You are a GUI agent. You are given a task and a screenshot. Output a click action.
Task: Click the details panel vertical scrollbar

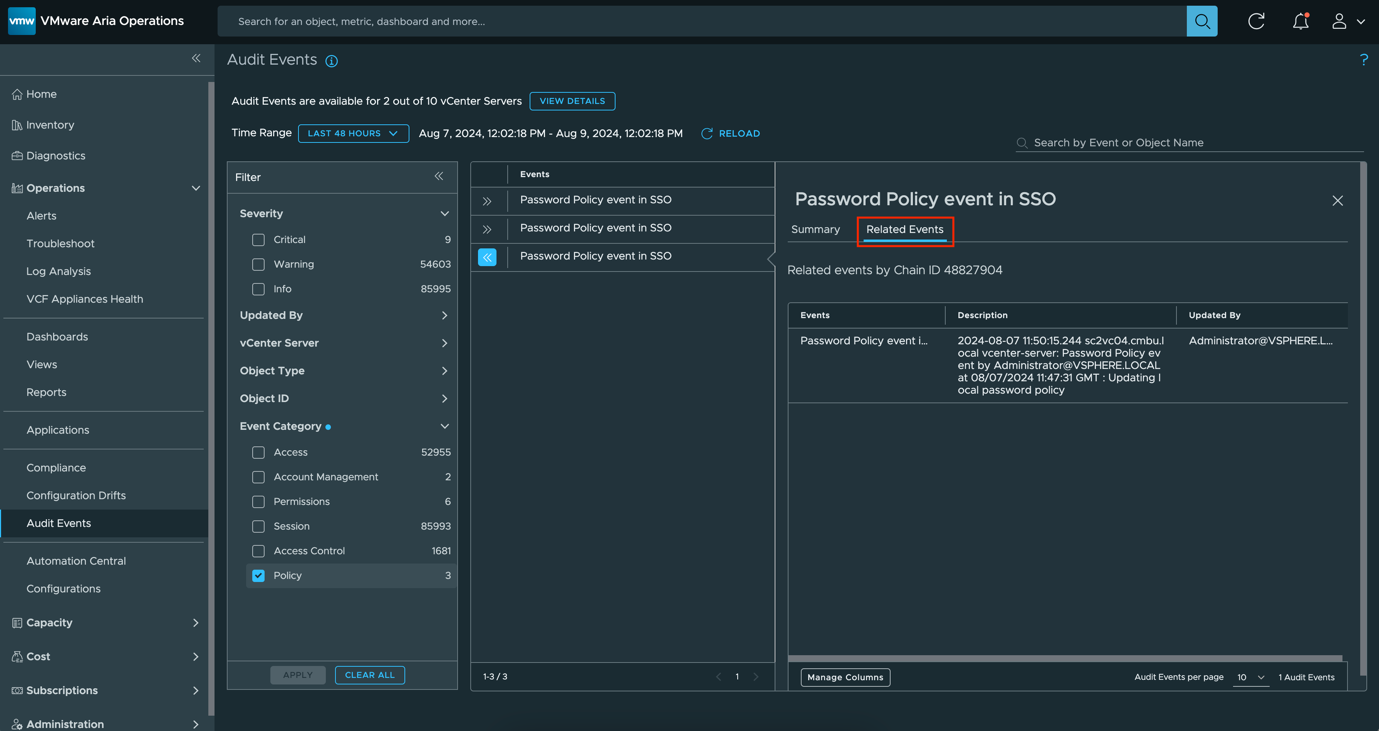tap(1363, 419)
